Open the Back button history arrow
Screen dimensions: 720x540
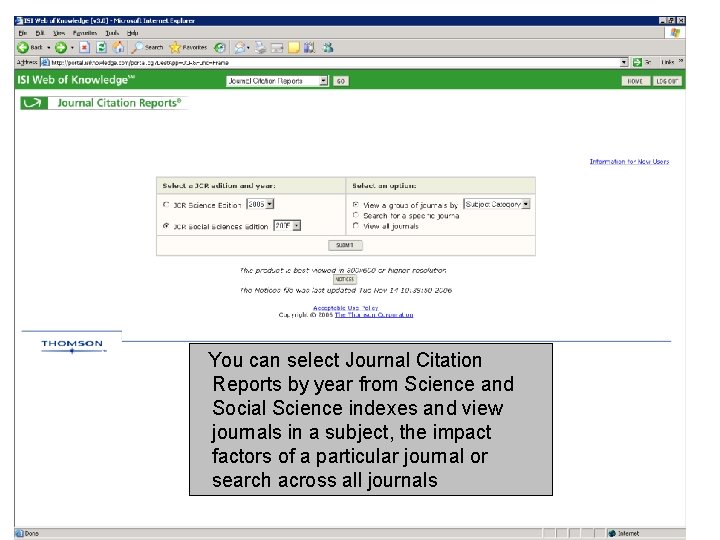click(49, 48)
